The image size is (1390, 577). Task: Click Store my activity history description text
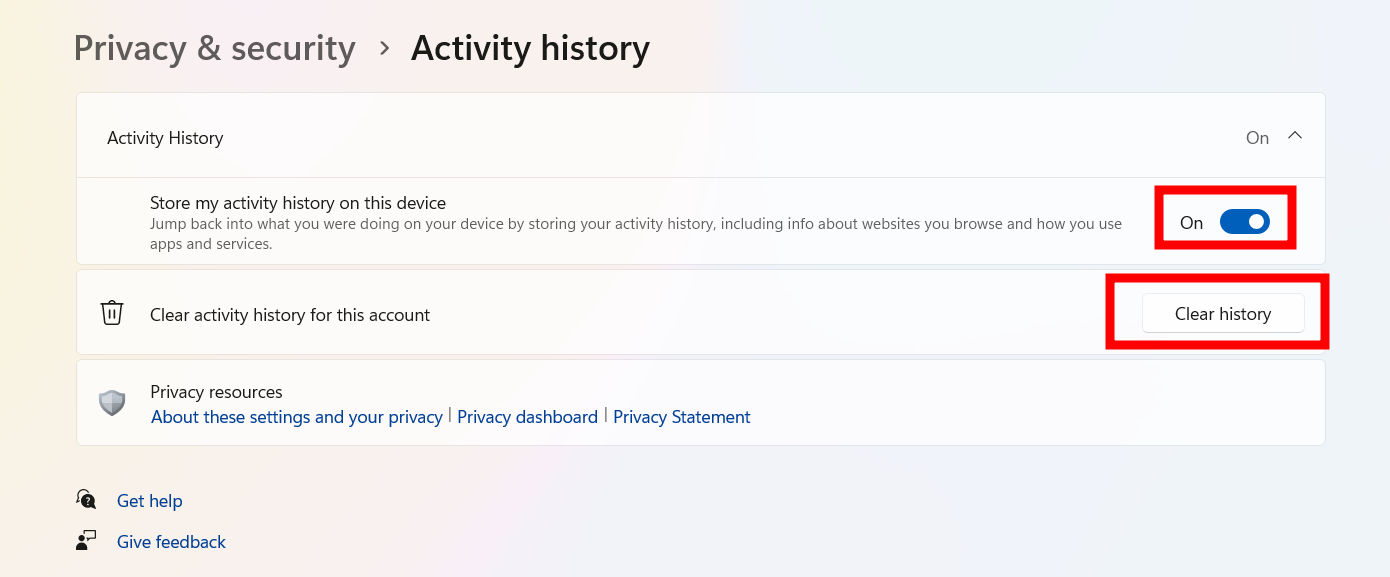[636, 234]
